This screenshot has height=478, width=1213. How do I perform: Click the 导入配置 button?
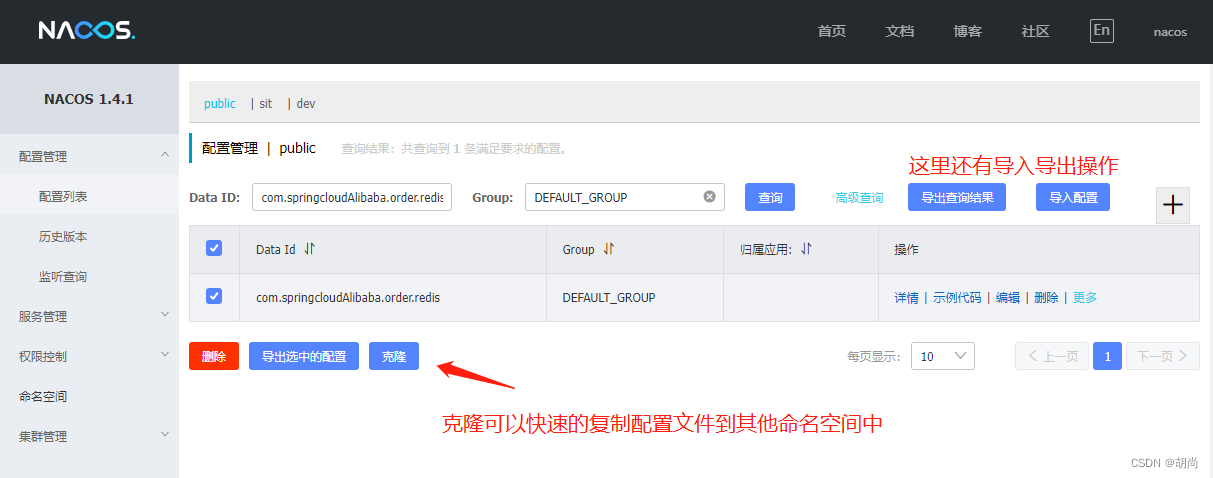point(1073,197)
